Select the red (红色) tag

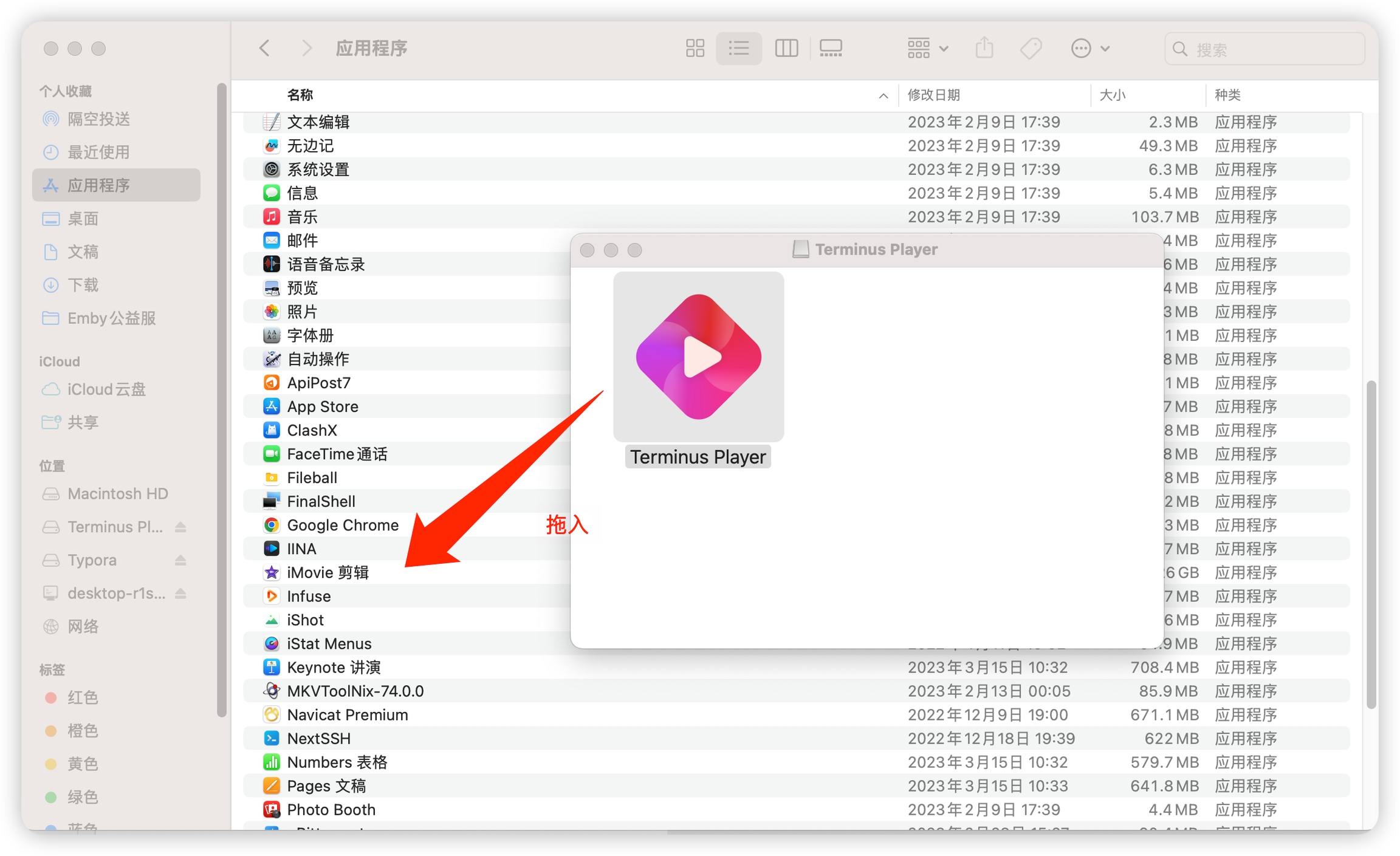tap(83, 697)
